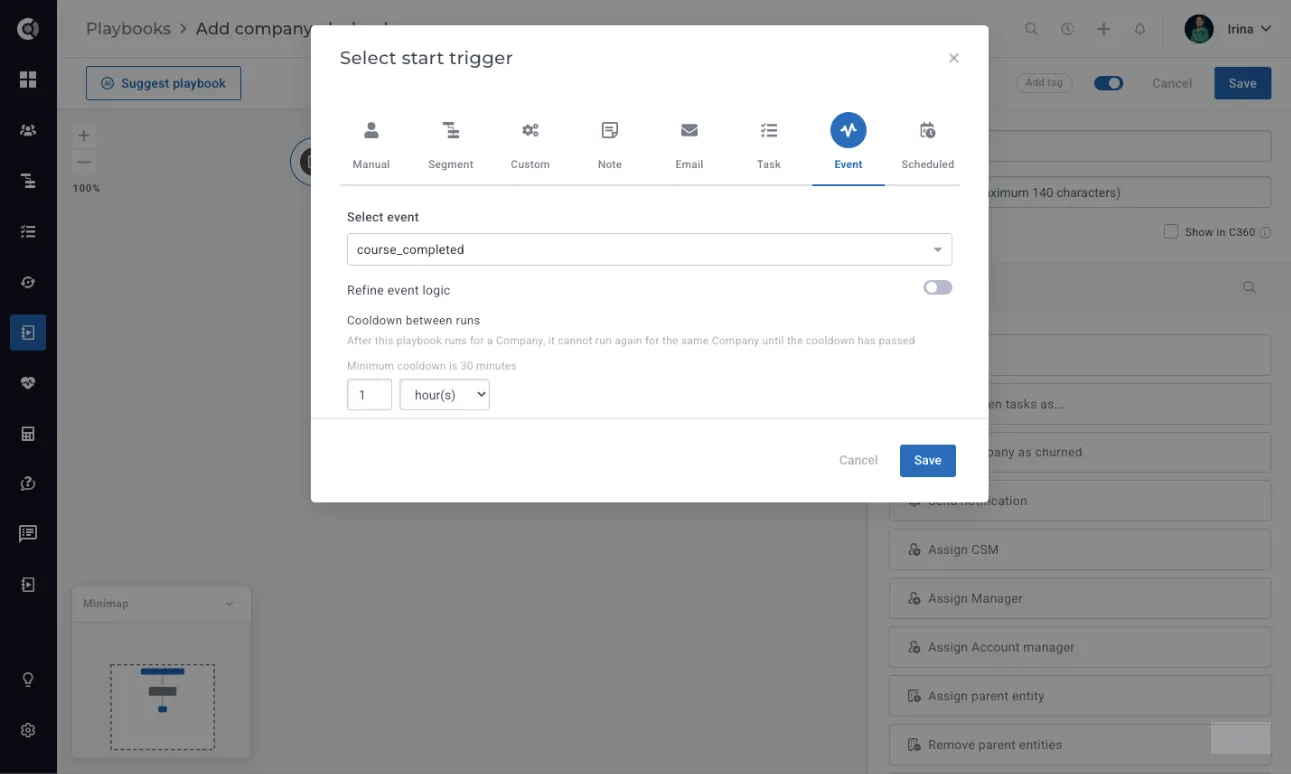The width and height of the screenshot is (1291, 774).
Task: Click Cancel in the trigger dialog
Action: point(858,460)
